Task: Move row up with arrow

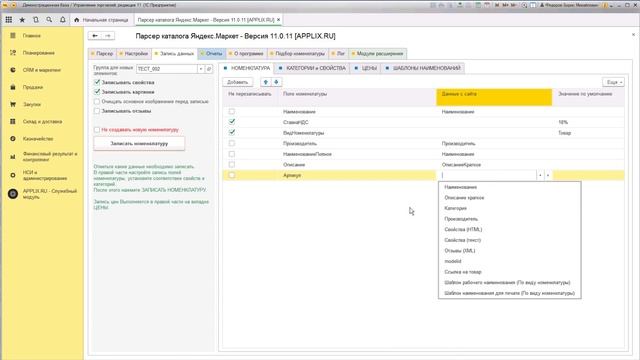Action: [x=266, y=82]
